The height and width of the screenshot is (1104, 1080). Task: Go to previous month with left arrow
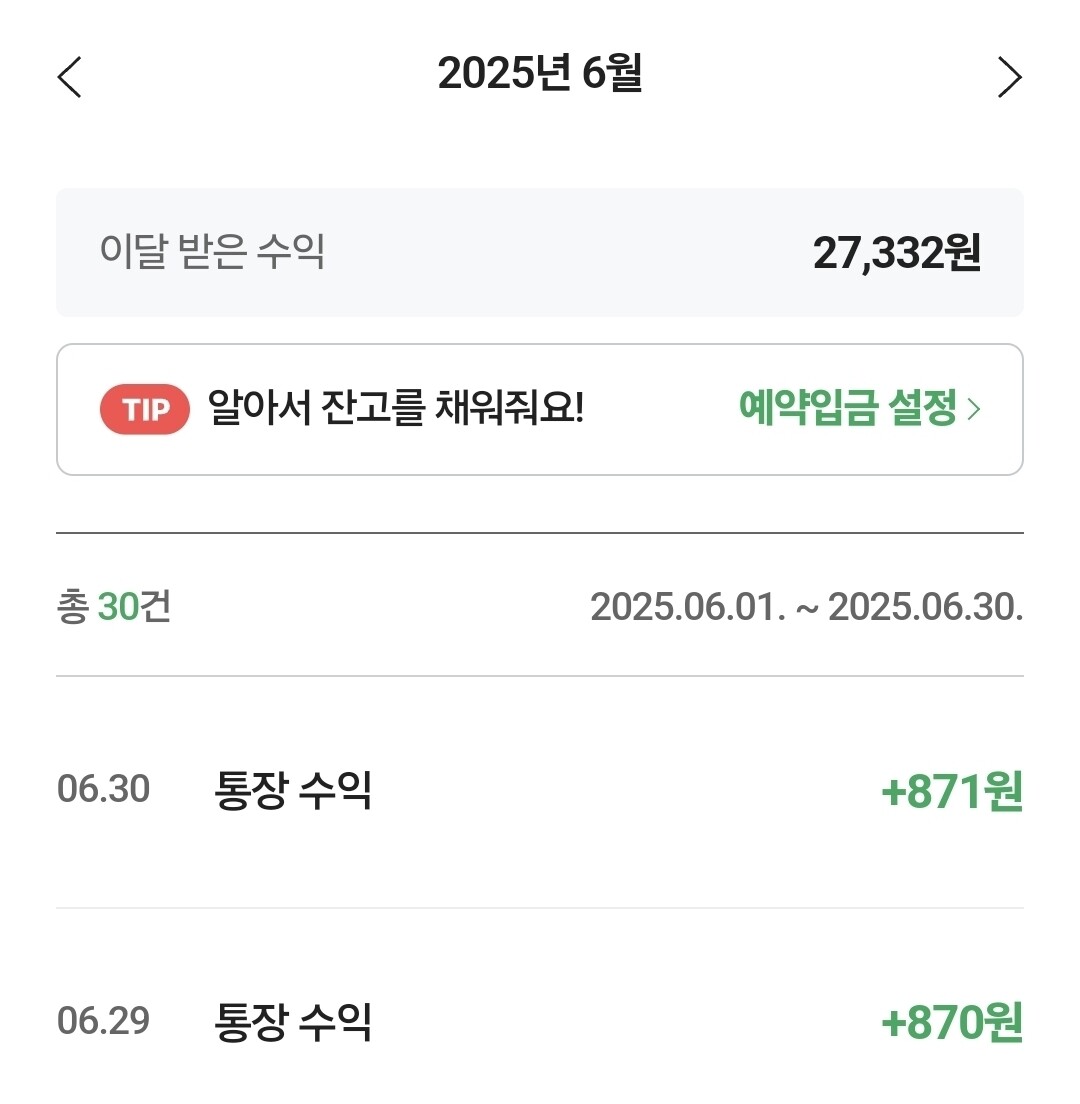(x=69, y=77)
